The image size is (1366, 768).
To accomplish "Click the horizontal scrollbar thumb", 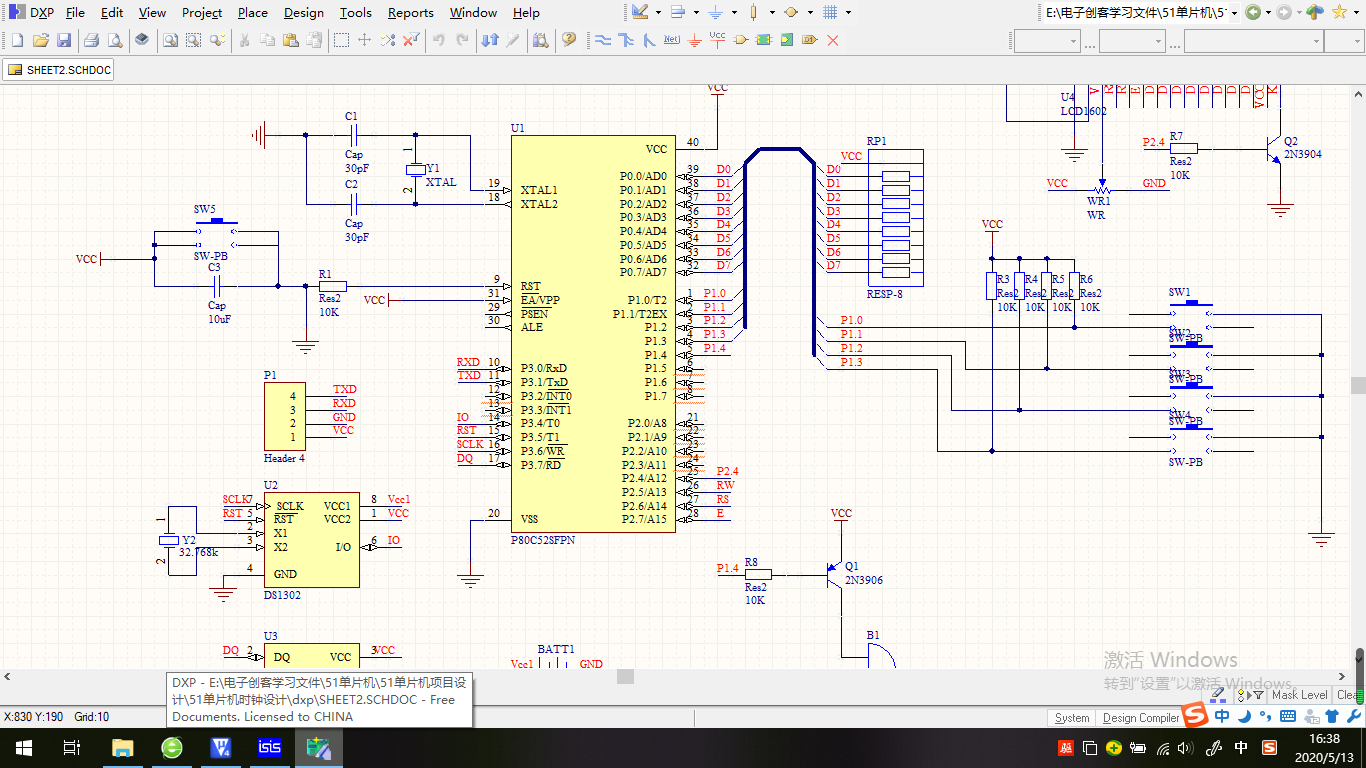I will [x=625, y=677].
